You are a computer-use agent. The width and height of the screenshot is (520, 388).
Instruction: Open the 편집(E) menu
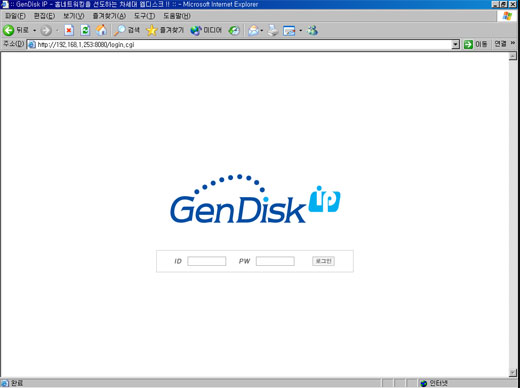[x=44, y=16]
